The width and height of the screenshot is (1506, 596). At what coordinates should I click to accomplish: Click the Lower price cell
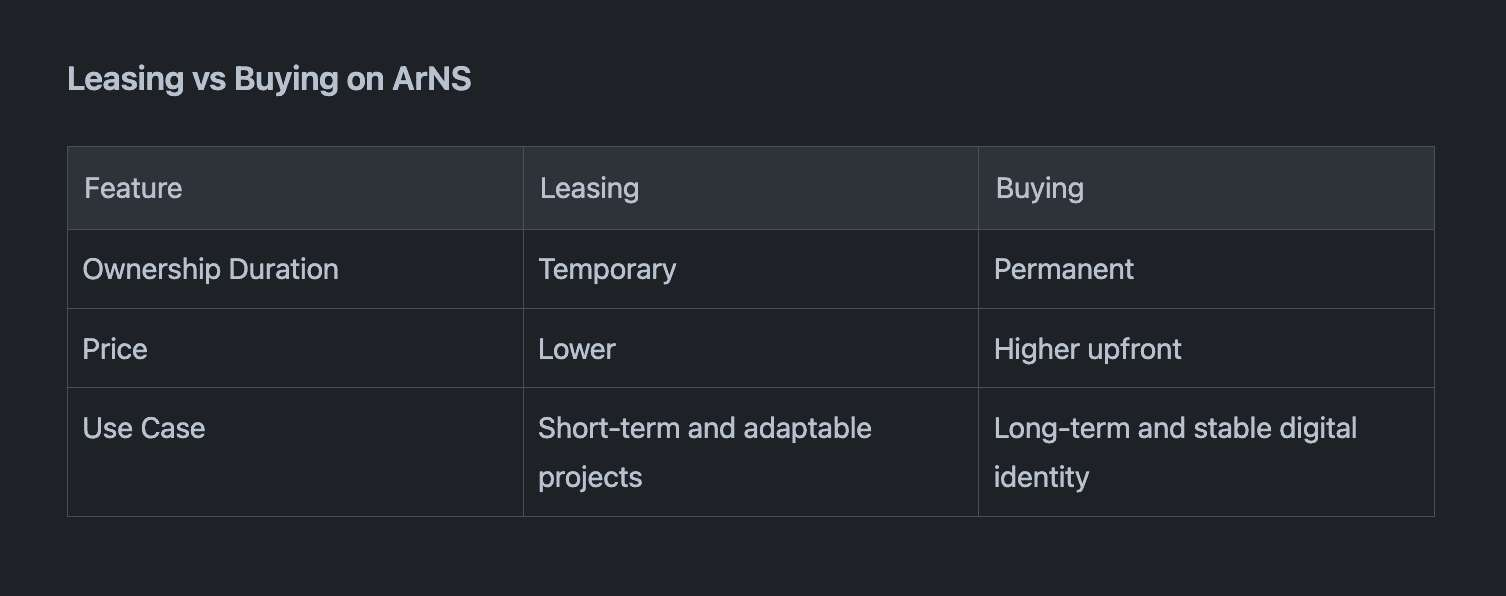577,349
